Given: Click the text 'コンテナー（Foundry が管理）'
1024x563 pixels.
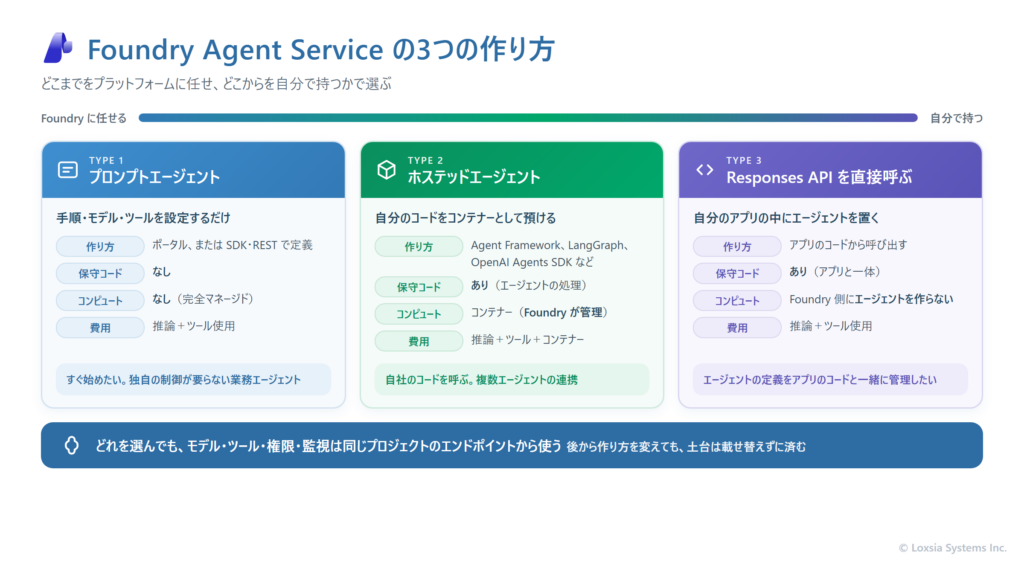Looking at the screenshot, I should (x=539, y=312).
